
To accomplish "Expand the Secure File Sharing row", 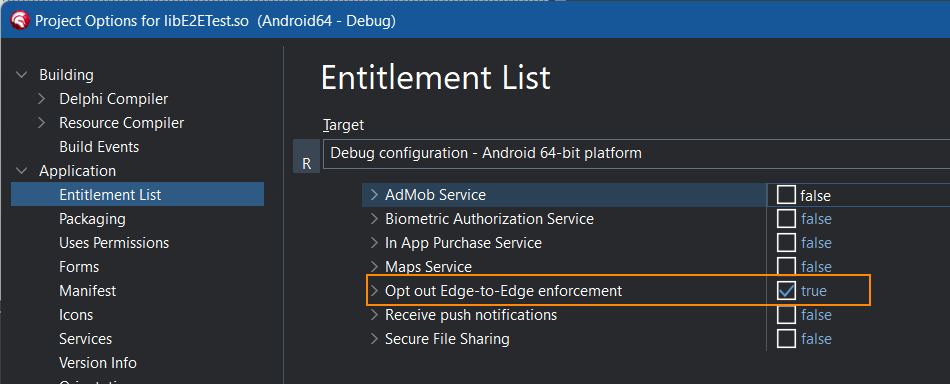I will tap(374, 339).
